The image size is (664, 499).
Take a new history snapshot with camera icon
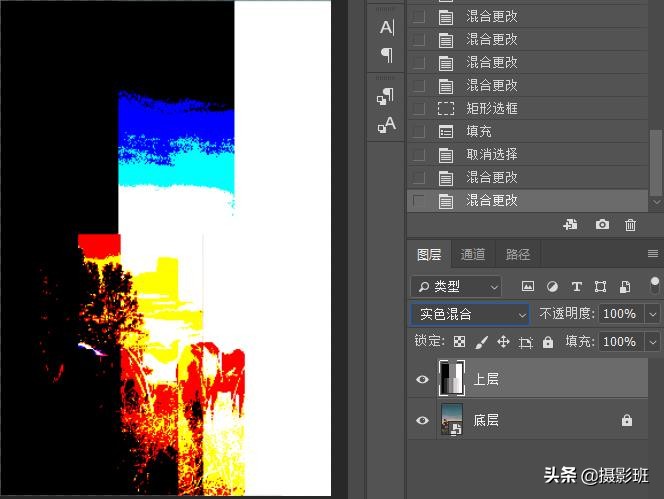pos(602,225)
